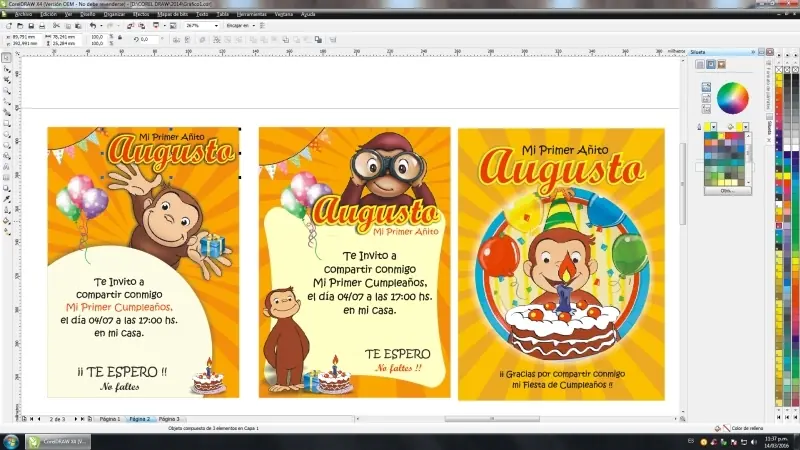This screenshot has height=450, width=800.
Task: Click the color wheel in Silueta docker
Action: 733,98
